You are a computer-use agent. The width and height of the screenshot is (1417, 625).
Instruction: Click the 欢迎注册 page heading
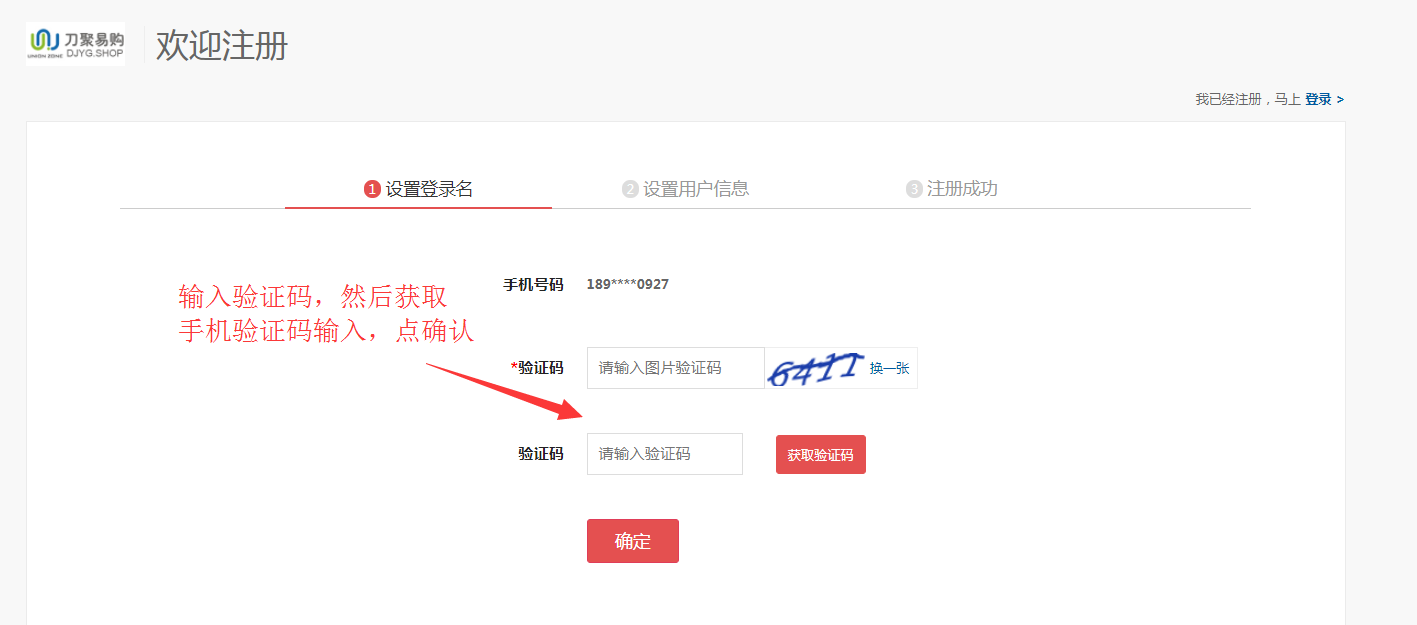click(222, 46)
